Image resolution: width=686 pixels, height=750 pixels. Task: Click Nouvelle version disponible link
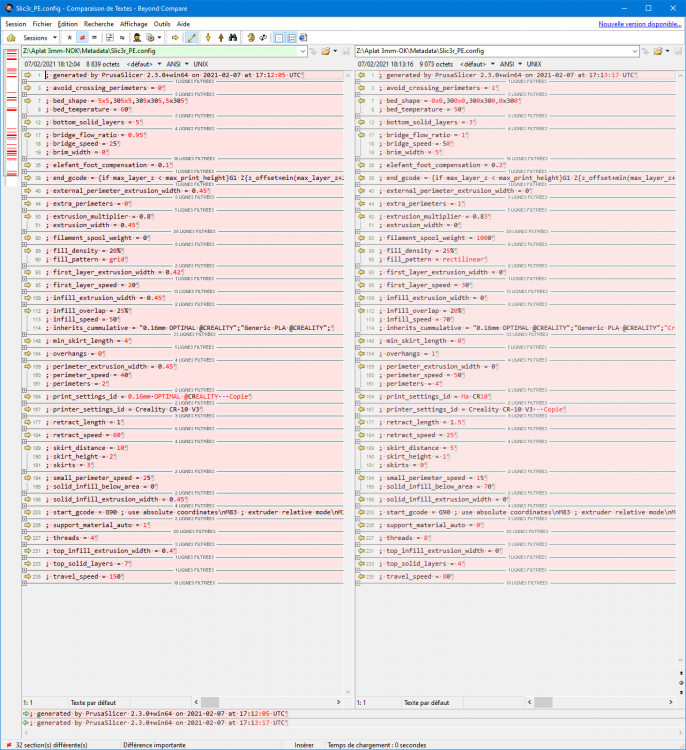pyautogui.click(x=640, y=24)
